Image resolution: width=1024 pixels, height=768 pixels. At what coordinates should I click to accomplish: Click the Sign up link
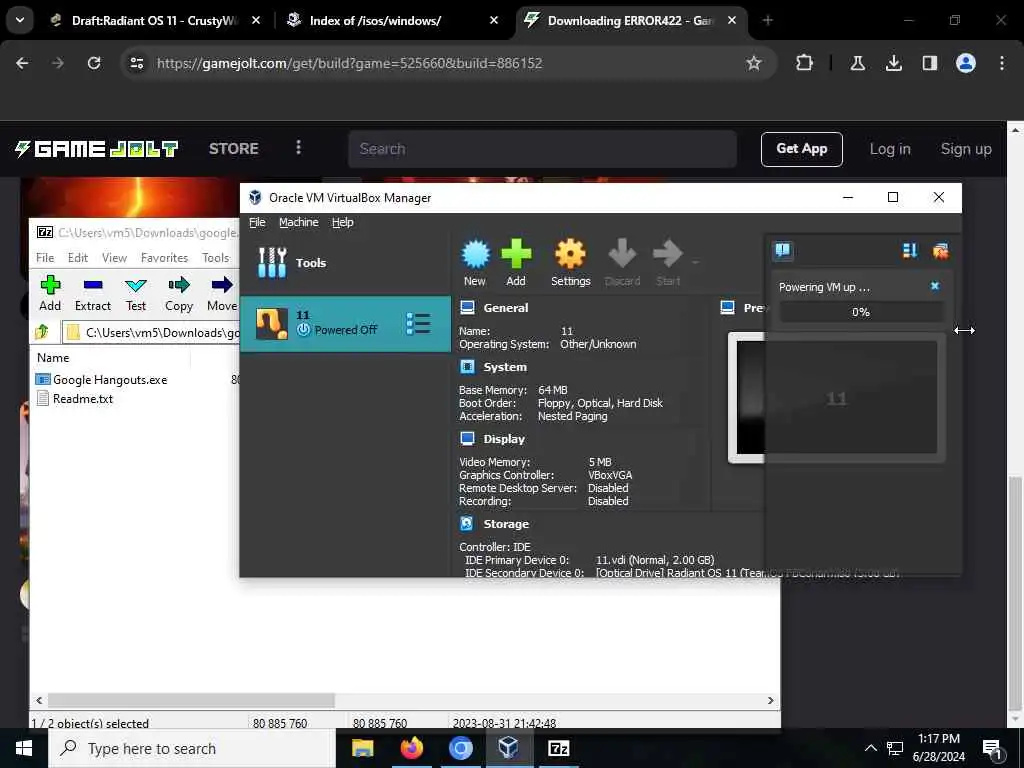pyautogui.click(x=966, y=149)
